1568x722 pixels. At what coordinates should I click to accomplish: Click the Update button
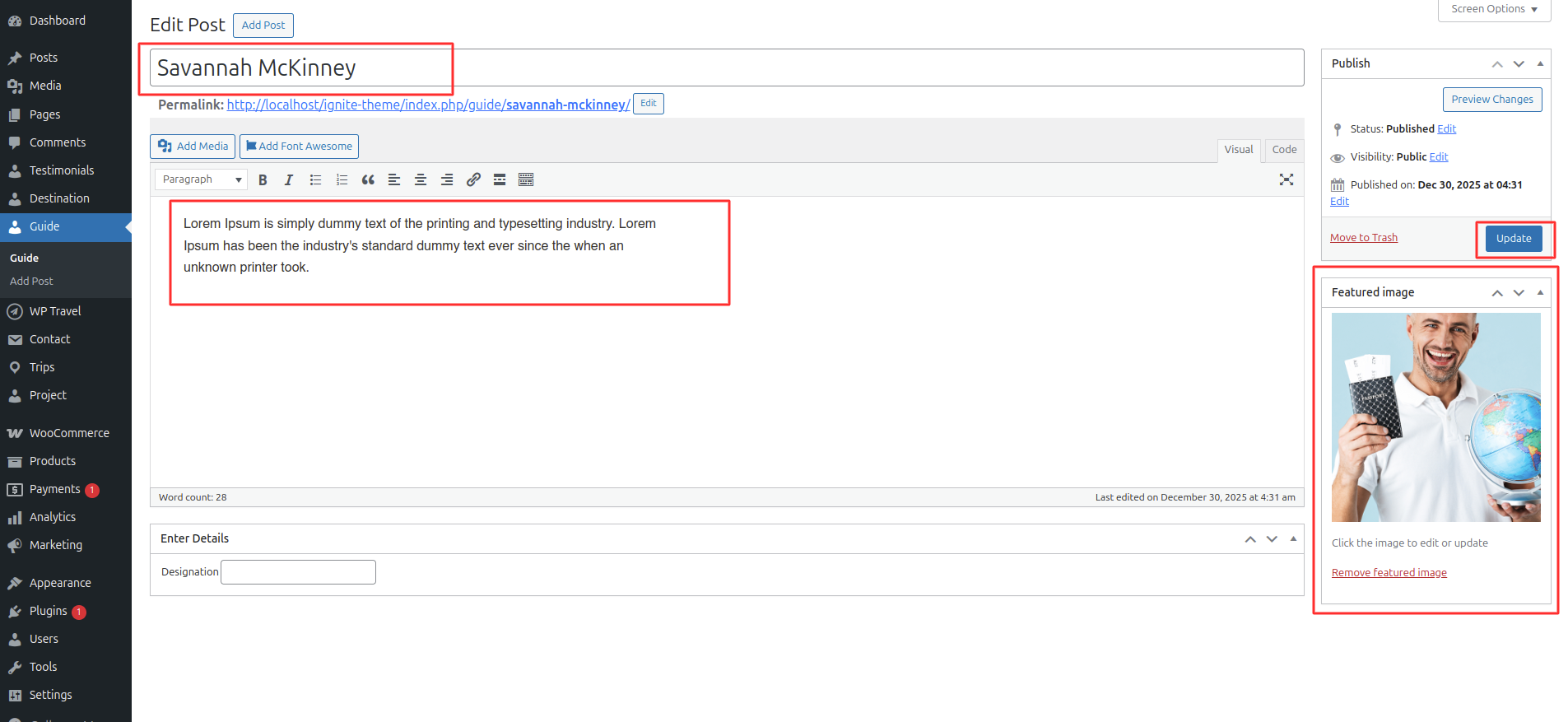click(1513, 239)
